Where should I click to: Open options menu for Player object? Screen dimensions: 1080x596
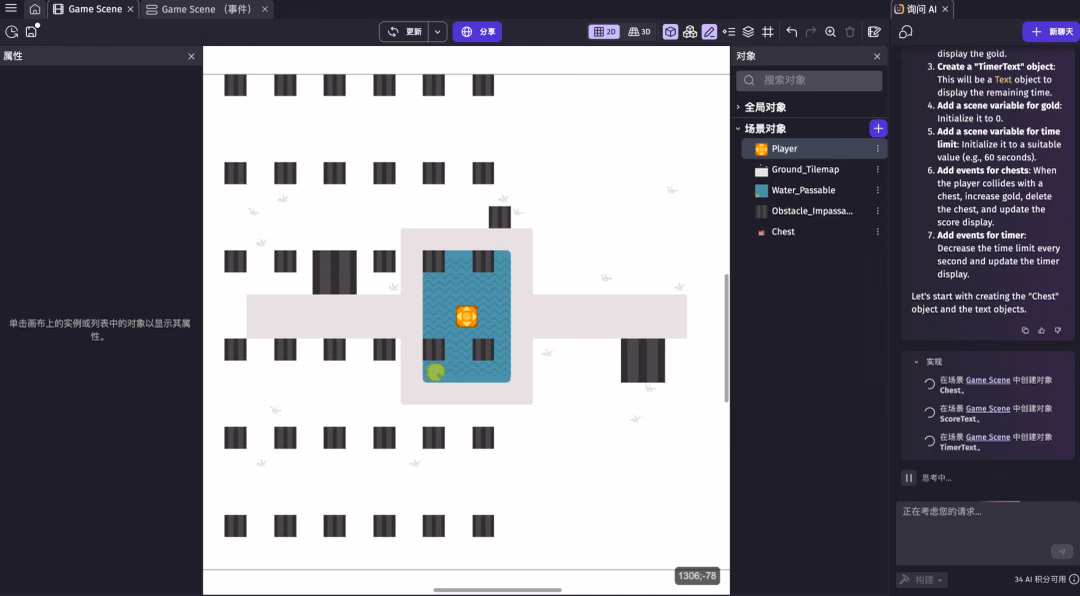878,149
